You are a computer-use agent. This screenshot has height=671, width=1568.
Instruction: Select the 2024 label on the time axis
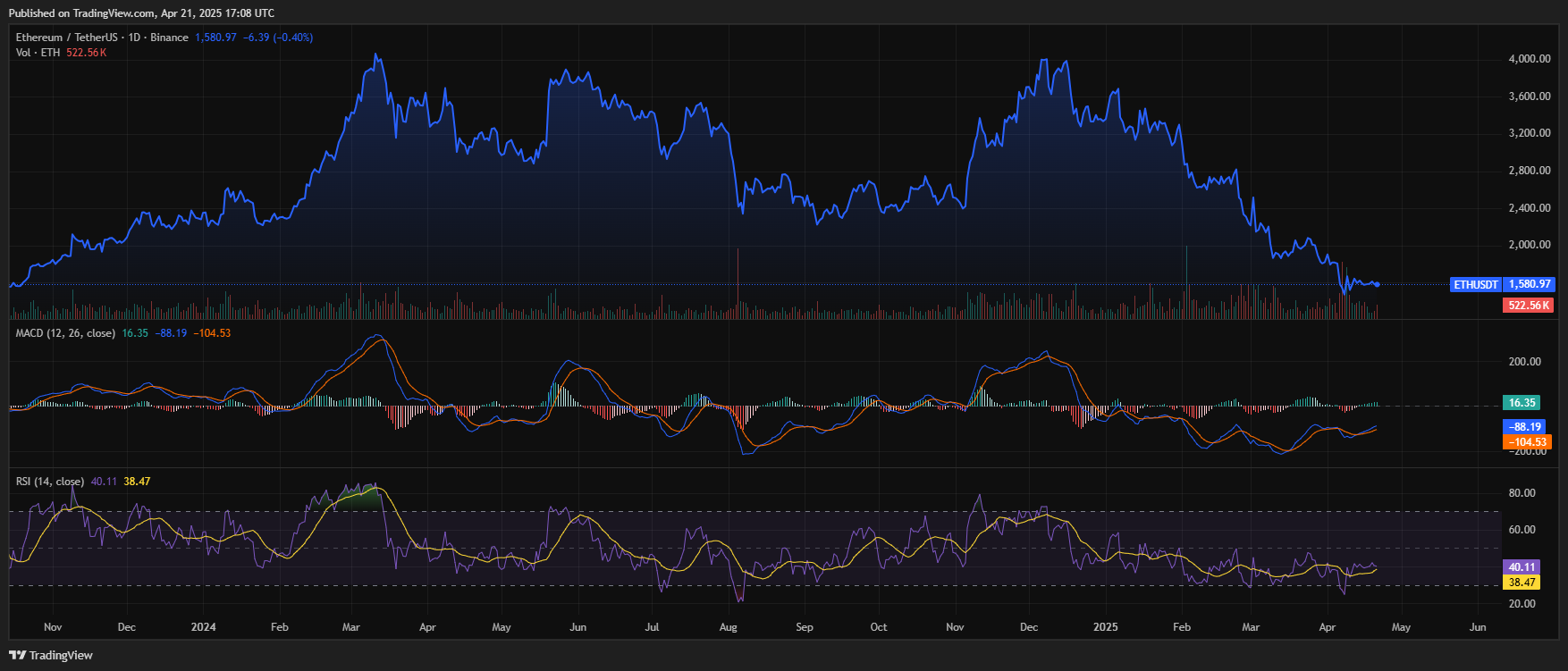coord(203,627)
